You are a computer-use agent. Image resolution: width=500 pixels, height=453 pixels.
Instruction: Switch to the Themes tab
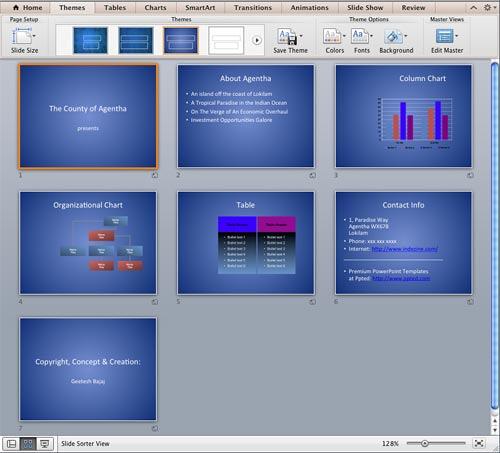click(x=72, y=7)
